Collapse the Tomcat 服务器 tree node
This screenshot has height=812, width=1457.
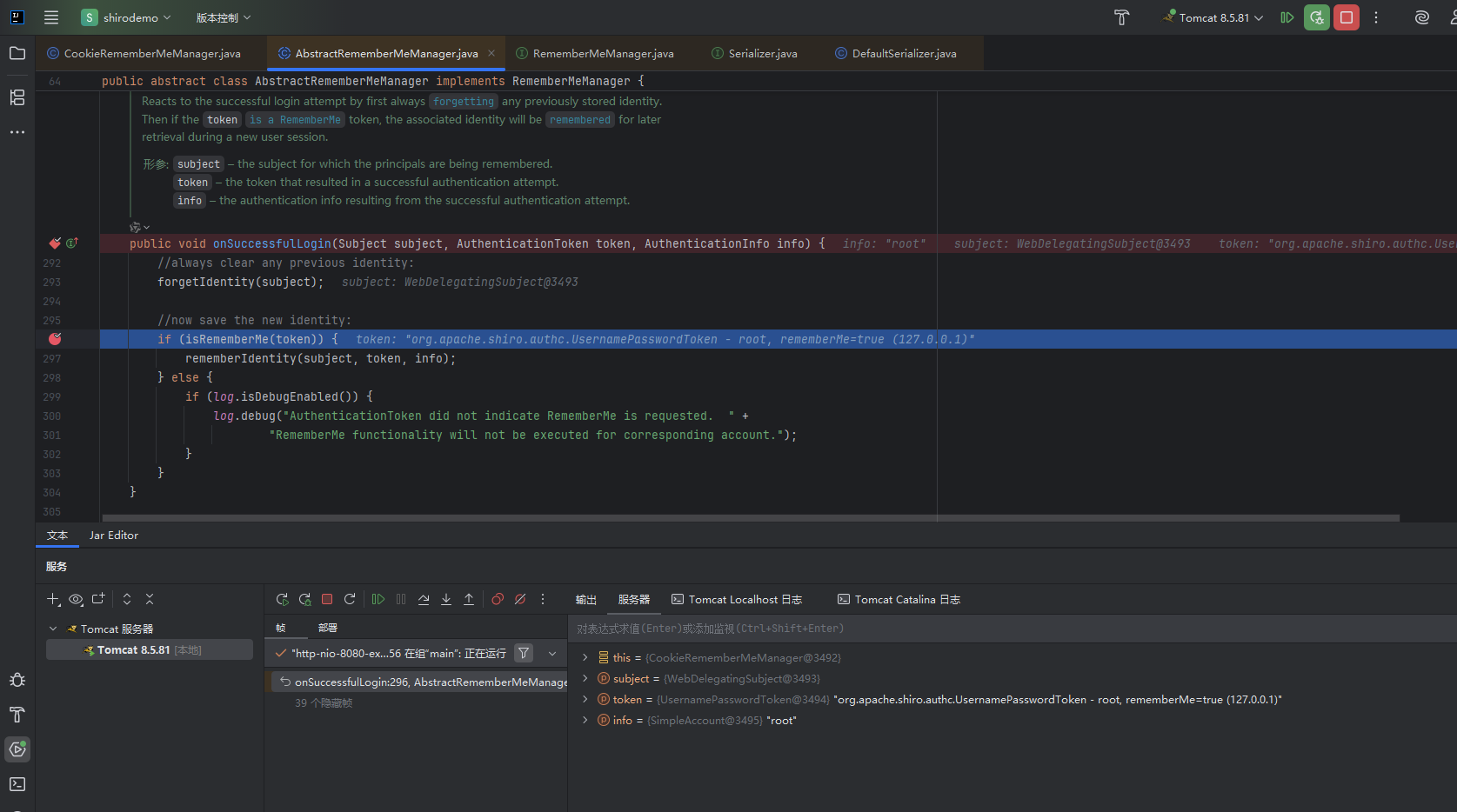click(53, 629)
